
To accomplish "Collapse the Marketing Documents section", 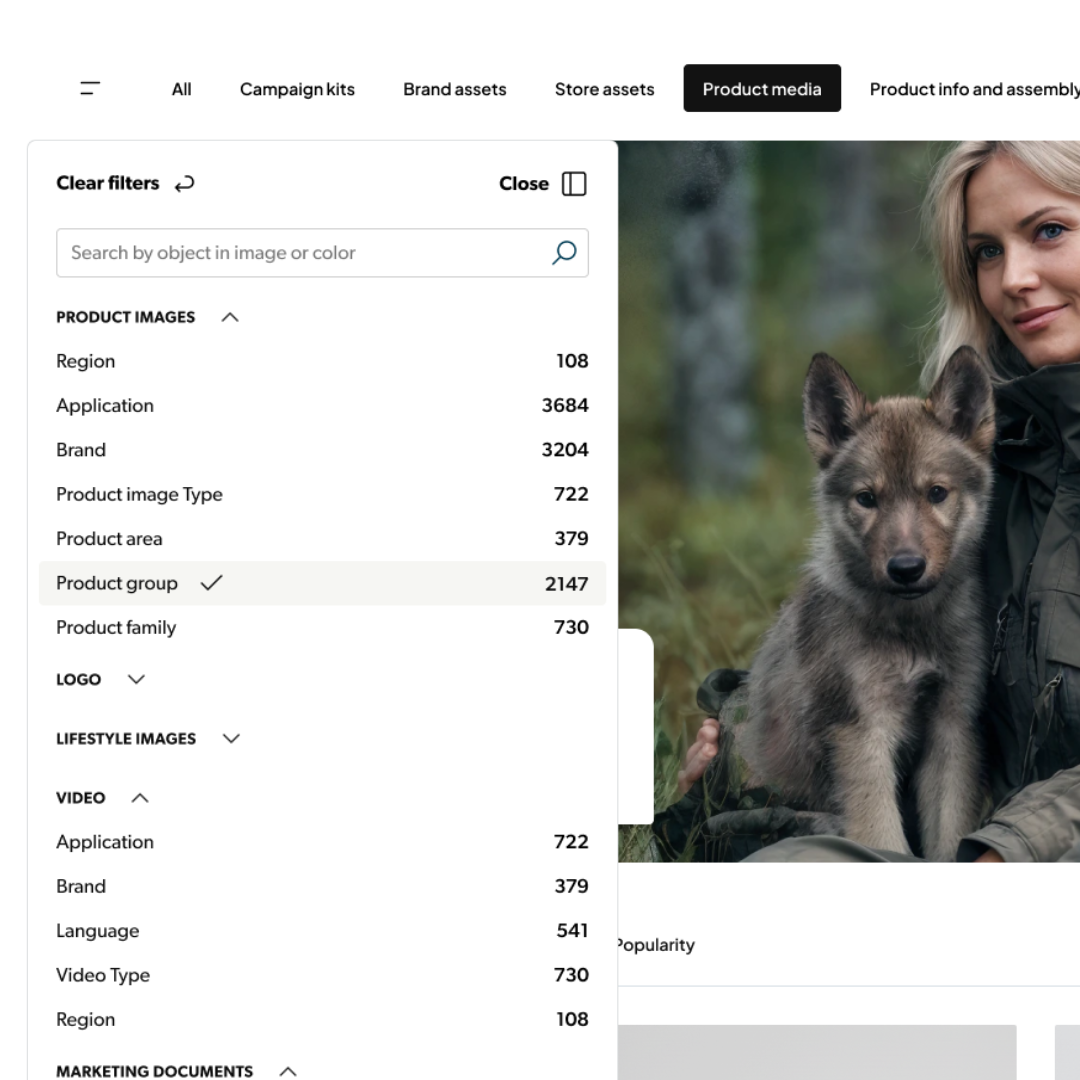I will tap(288, 1071).
